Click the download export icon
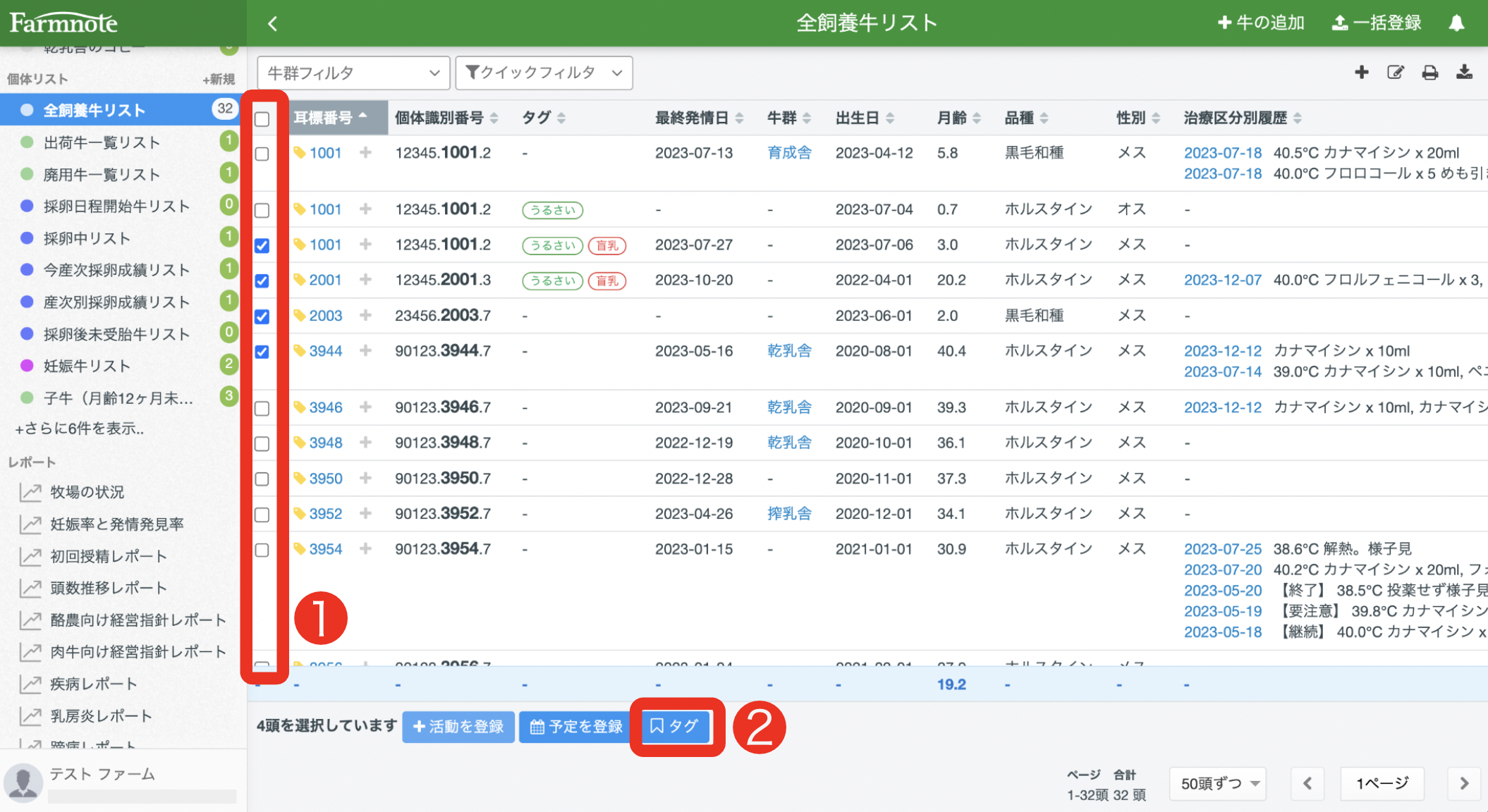 click(1465, 72)
